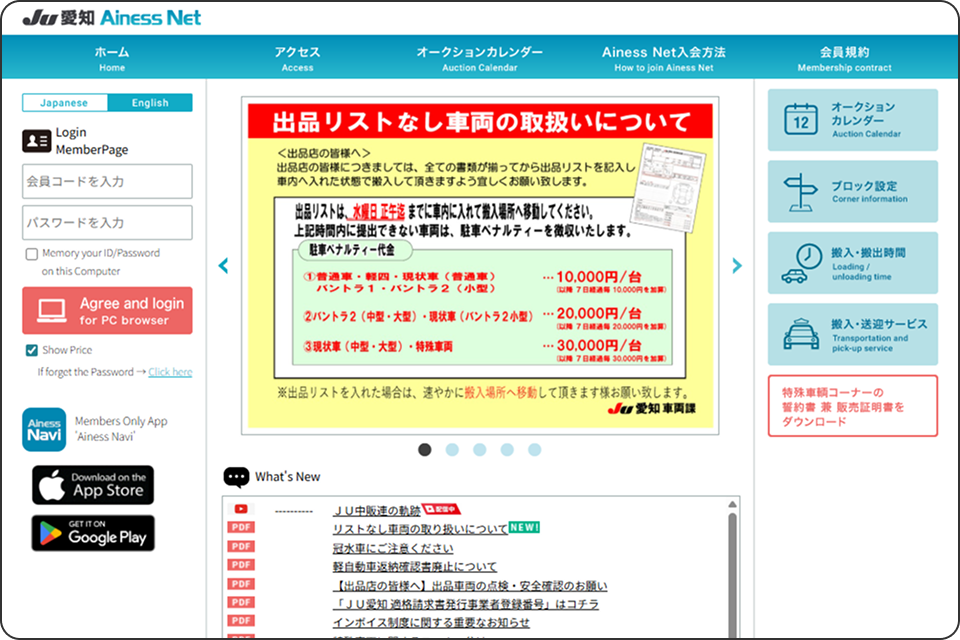Open Transportation and pick-up service tile
The height and width of the screenshot is (640, 960).
(x=852, y=334)
